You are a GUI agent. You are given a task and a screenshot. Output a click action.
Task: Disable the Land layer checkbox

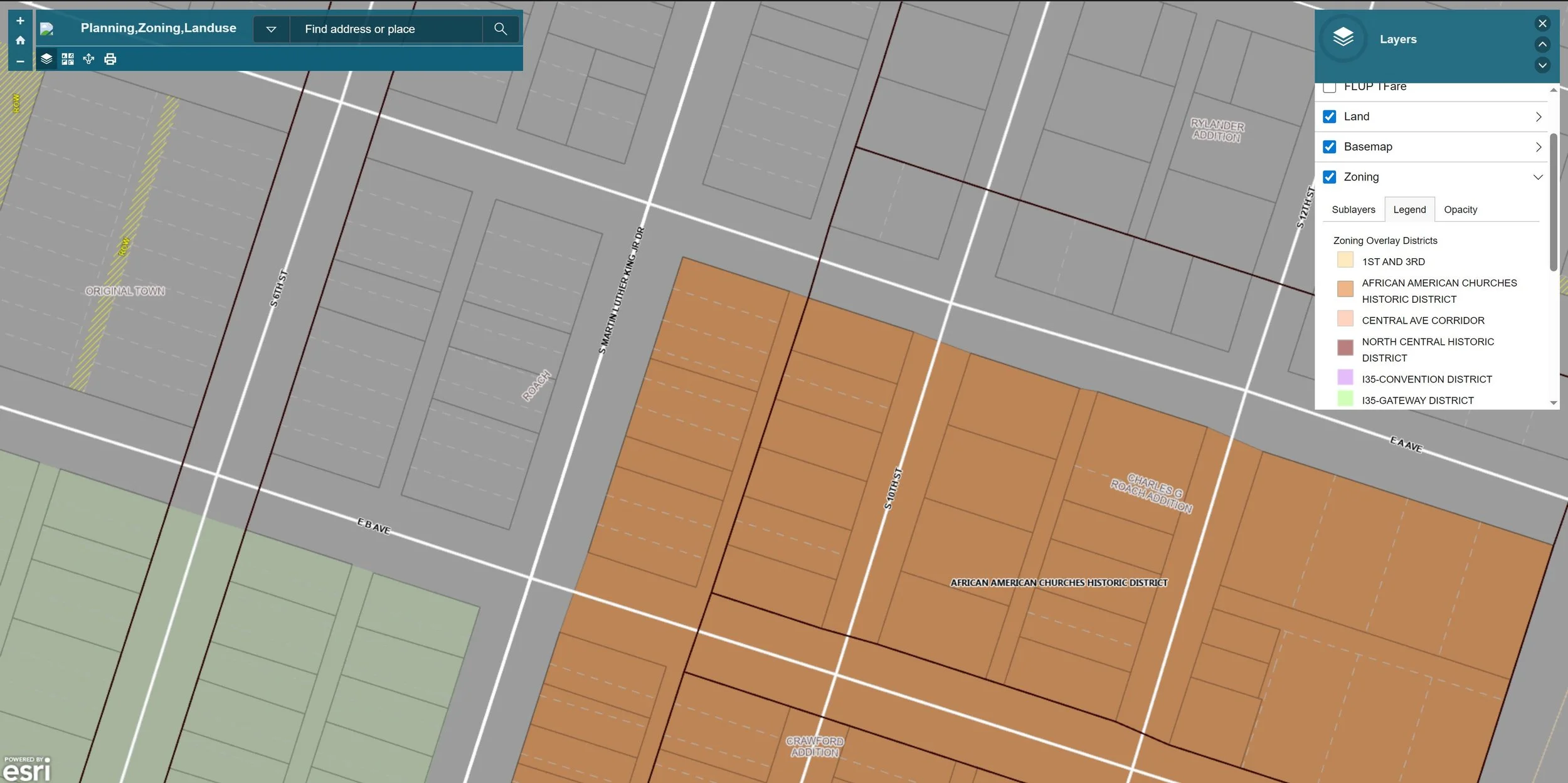[1331, 116]
